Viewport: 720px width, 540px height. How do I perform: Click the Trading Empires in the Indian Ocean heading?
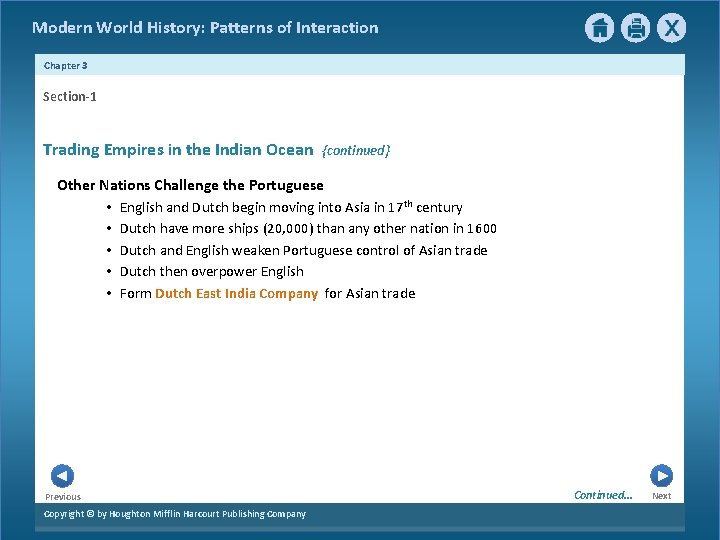(178, 150)
